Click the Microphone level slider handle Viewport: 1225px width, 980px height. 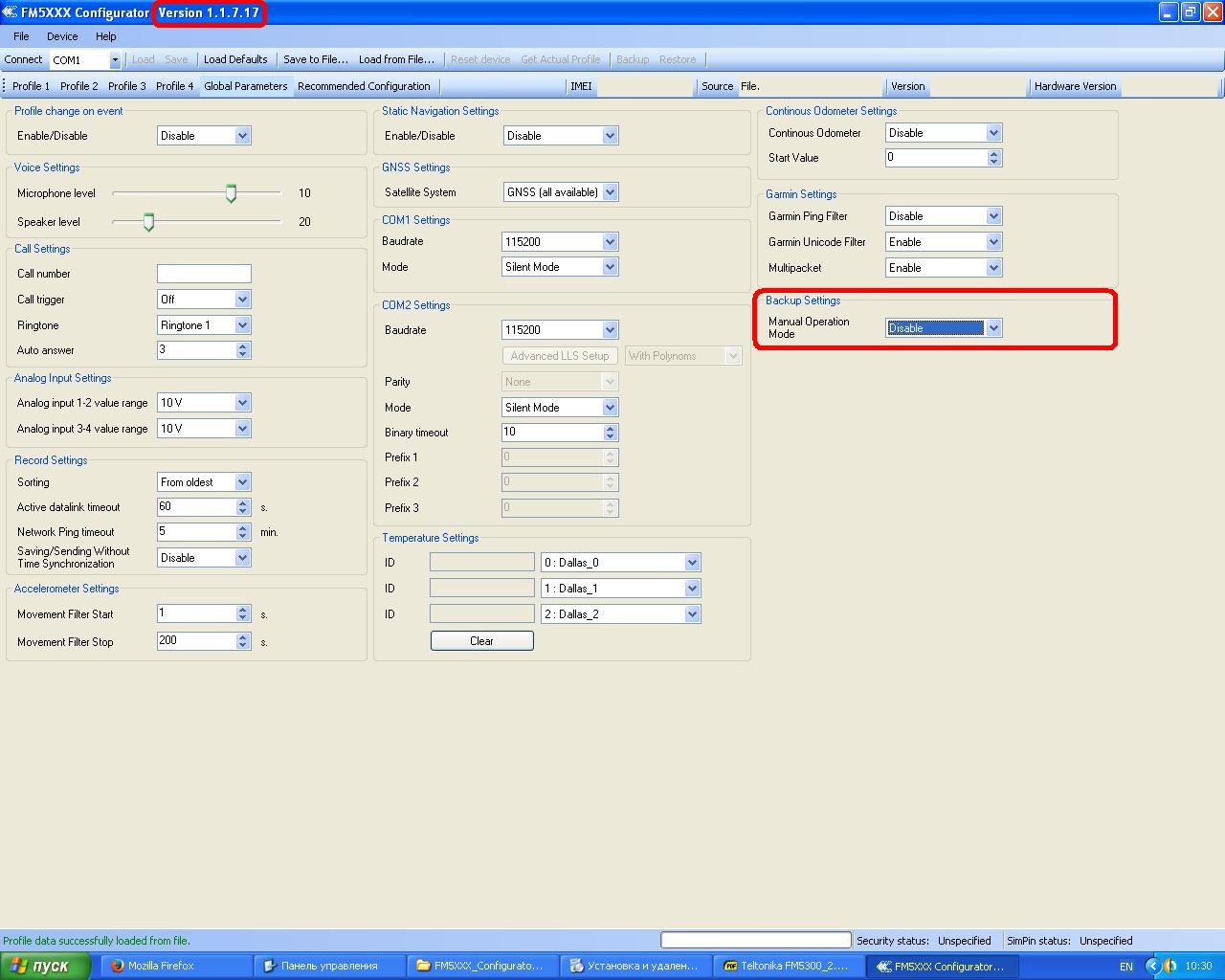[x=231, y=193]
